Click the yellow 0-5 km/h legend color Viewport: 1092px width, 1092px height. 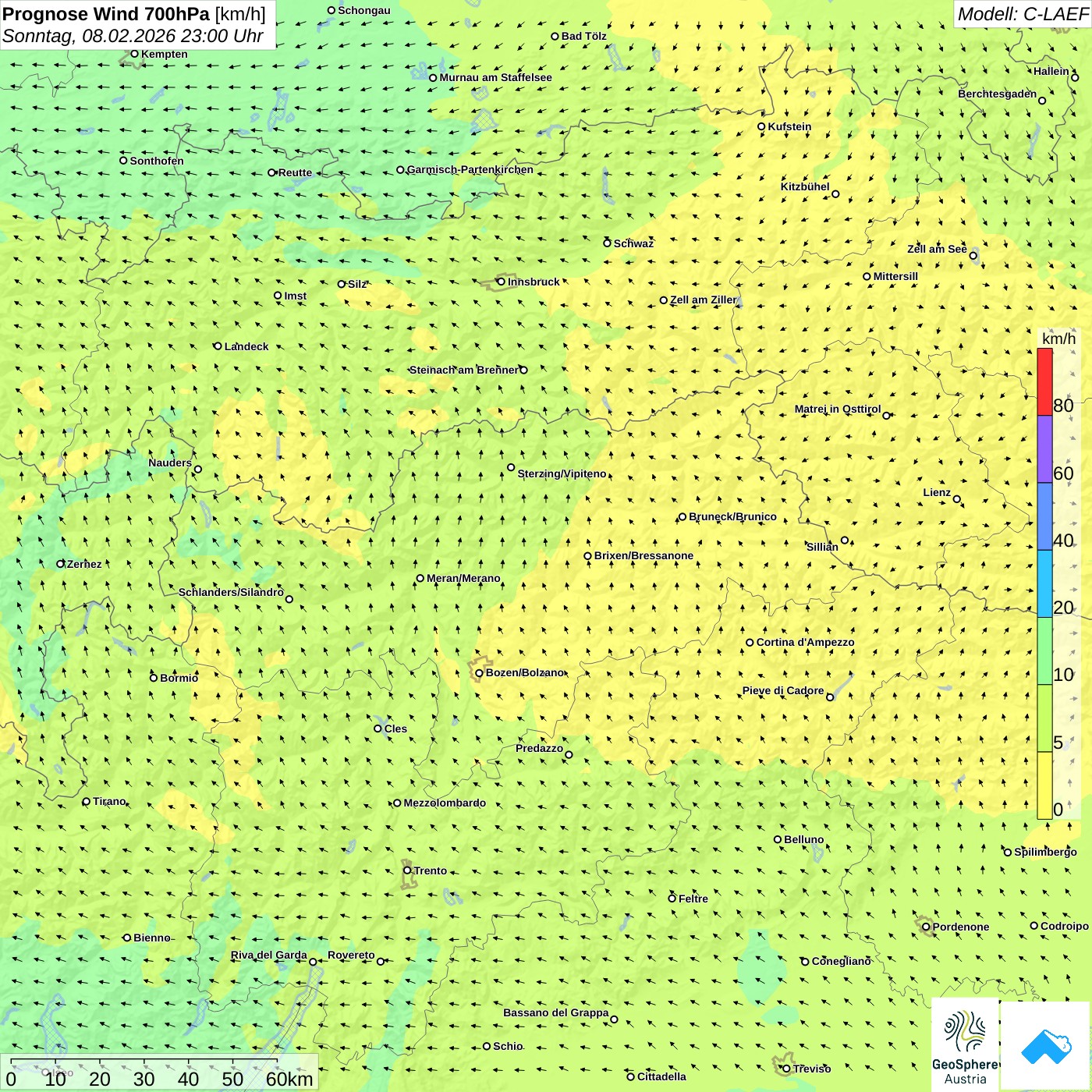[1044, 785]
